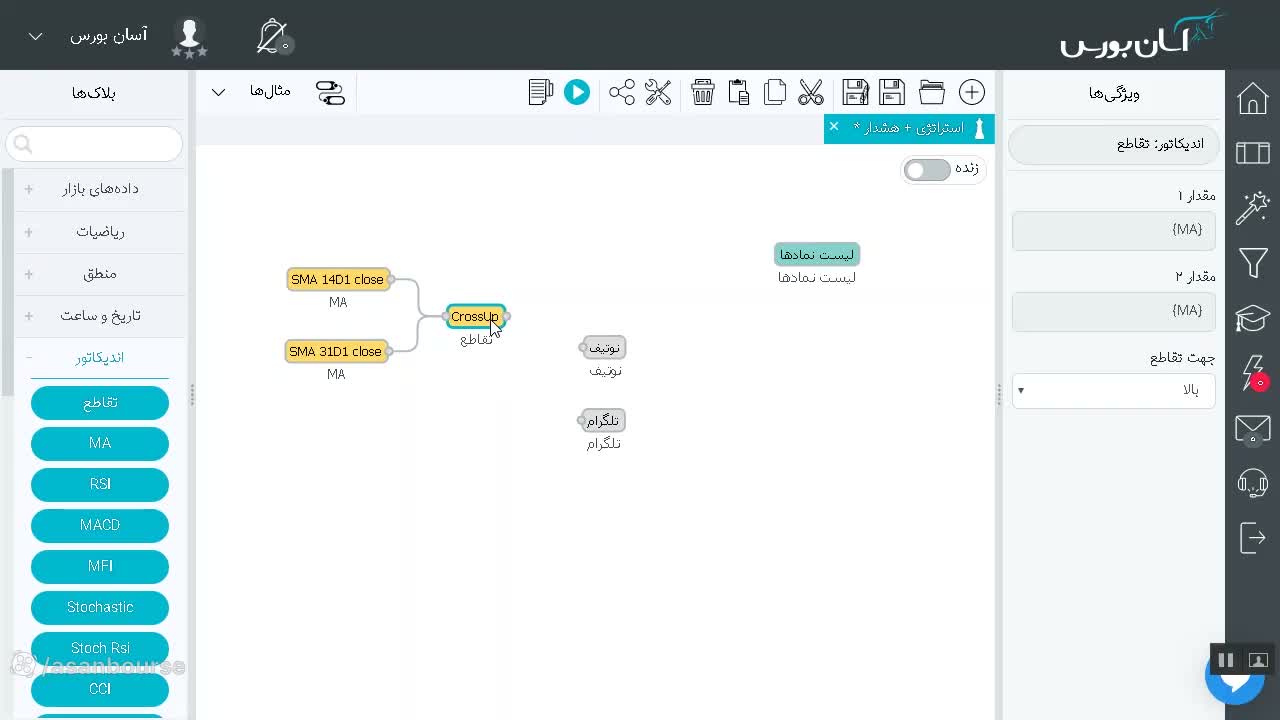Open the جهت تقاطع dropdown
The height and width of the screenshot is (720, 1280).
tap(1114, 390)
